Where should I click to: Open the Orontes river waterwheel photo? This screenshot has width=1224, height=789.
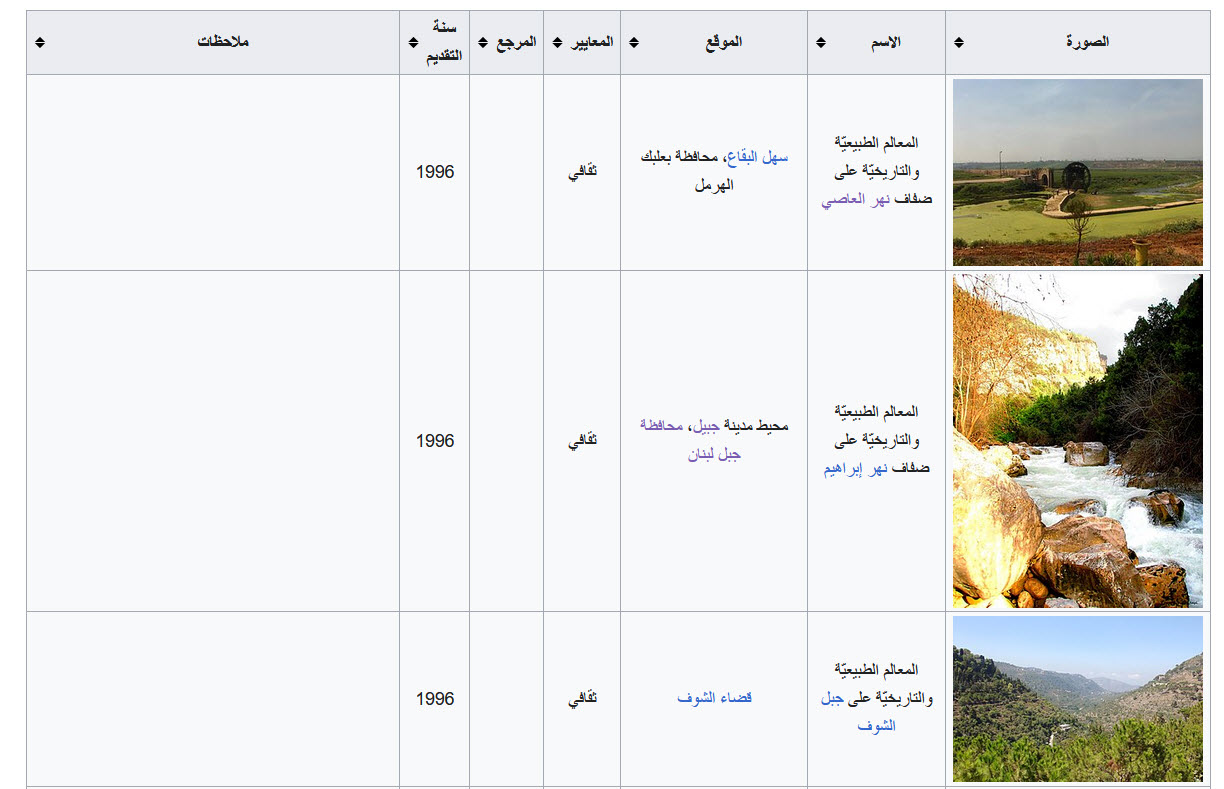1078,172
